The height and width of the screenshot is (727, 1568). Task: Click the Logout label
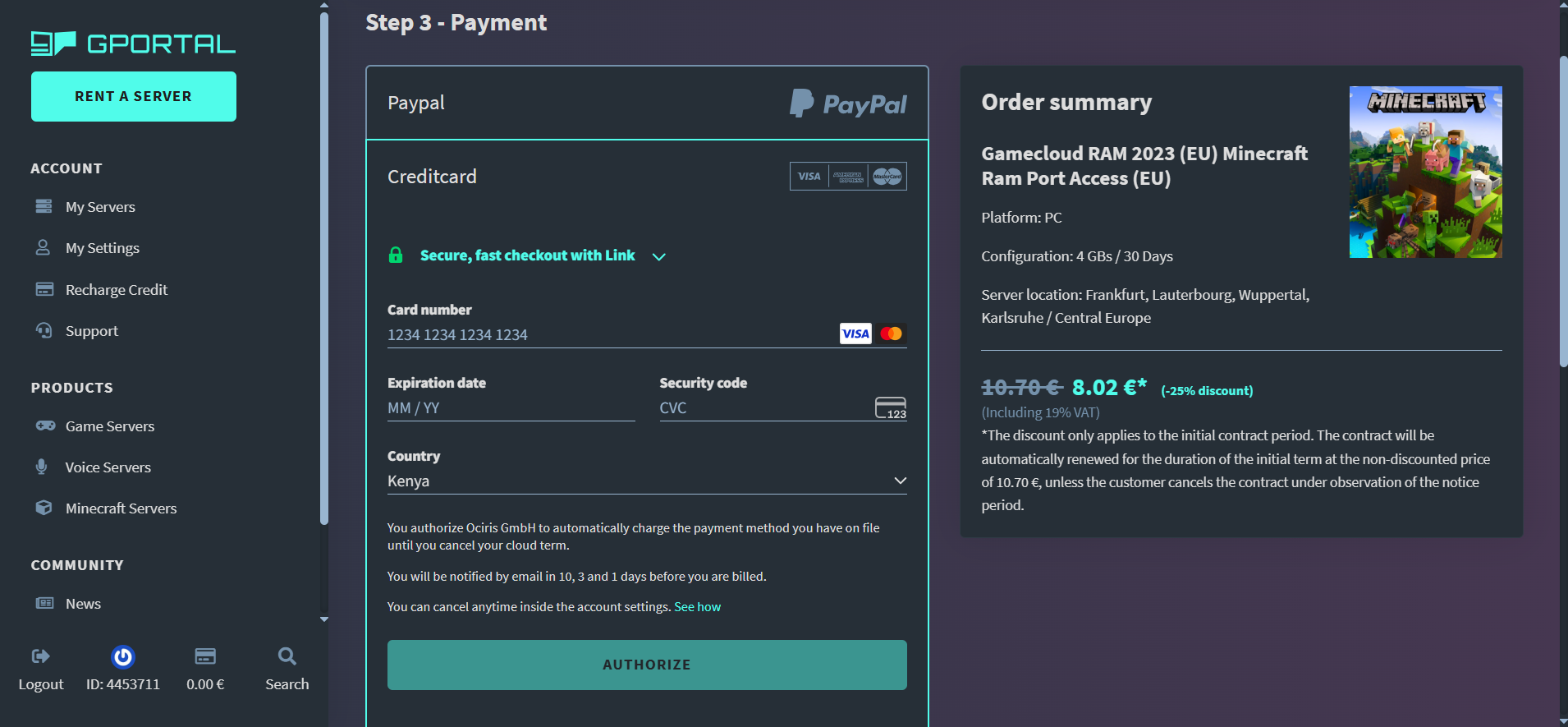(41, 684)
